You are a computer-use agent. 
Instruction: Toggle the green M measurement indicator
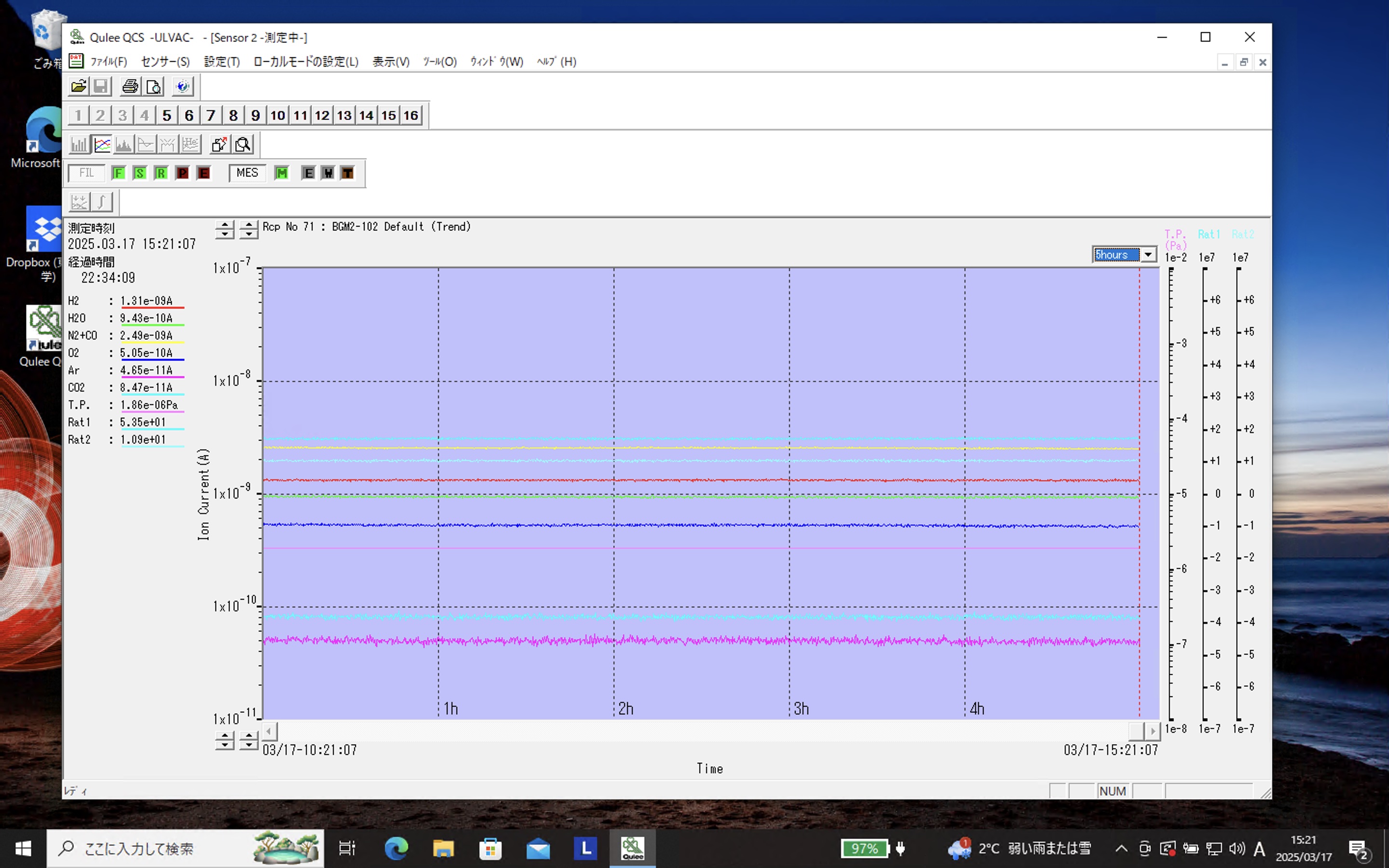[x=281, y=174]
